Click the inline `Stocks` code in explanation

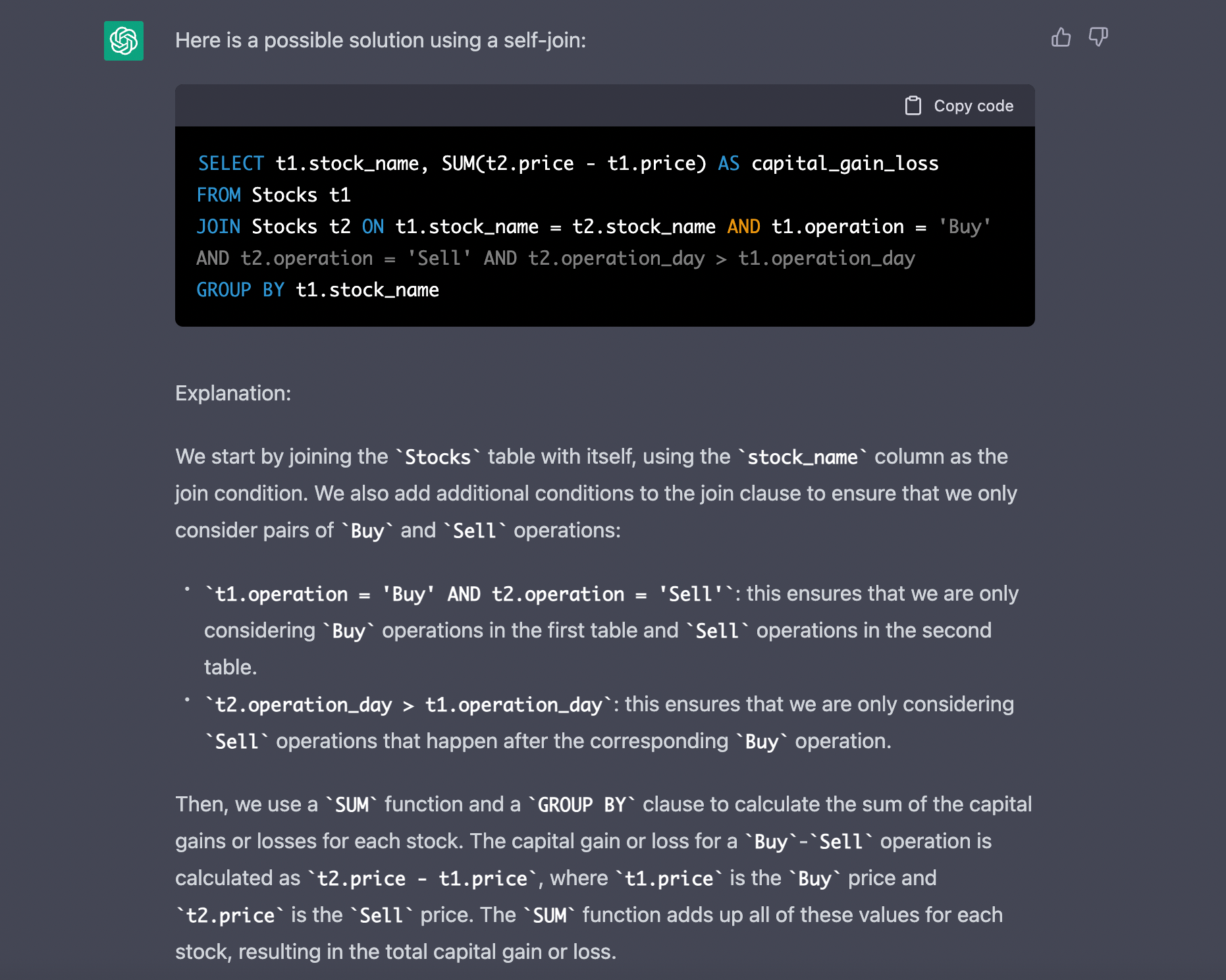[438, 457]
